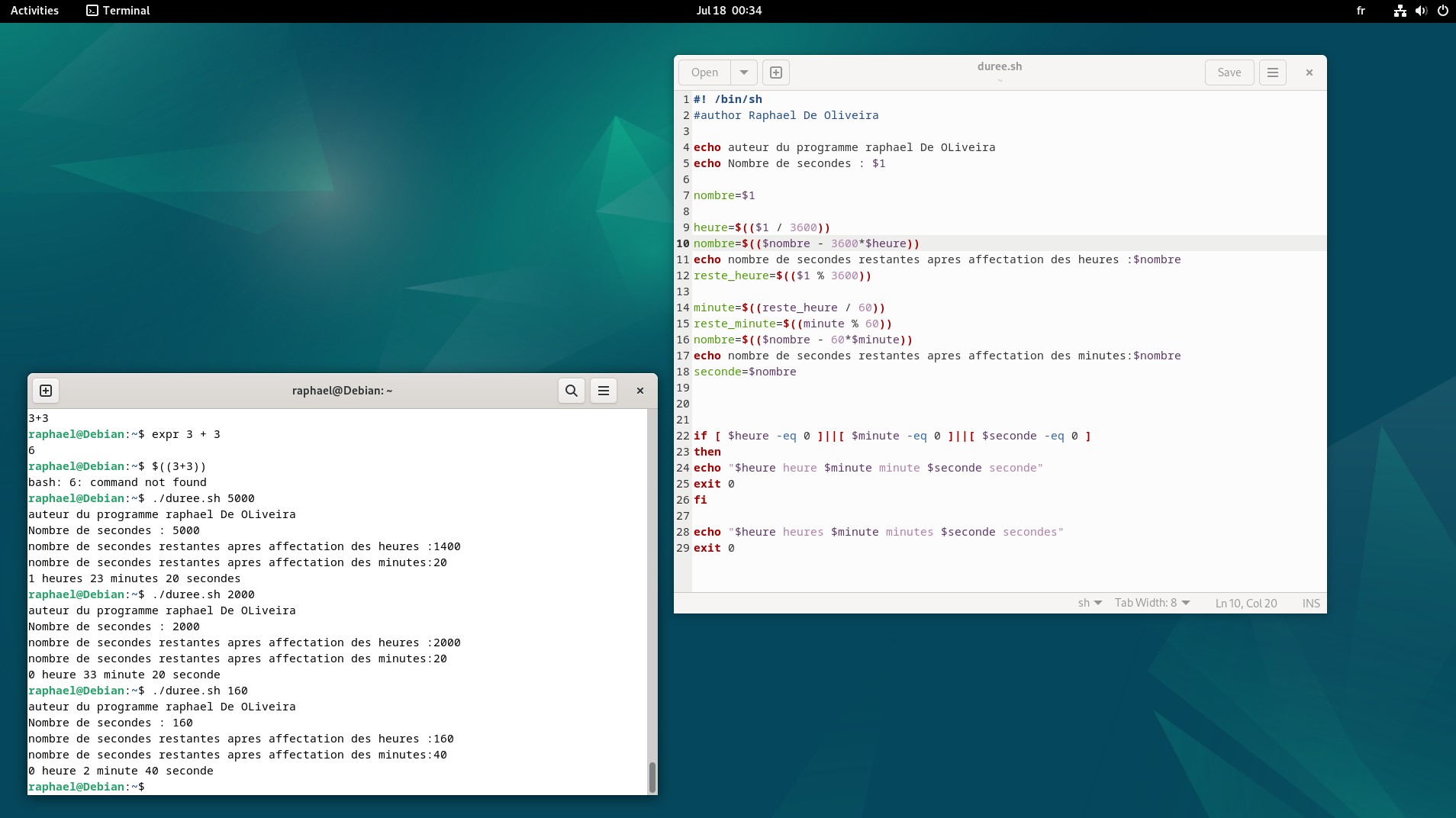
Task: Open the clock showing Jul 18 00:34
Action: pyautogui.click(x=728, y=11)
